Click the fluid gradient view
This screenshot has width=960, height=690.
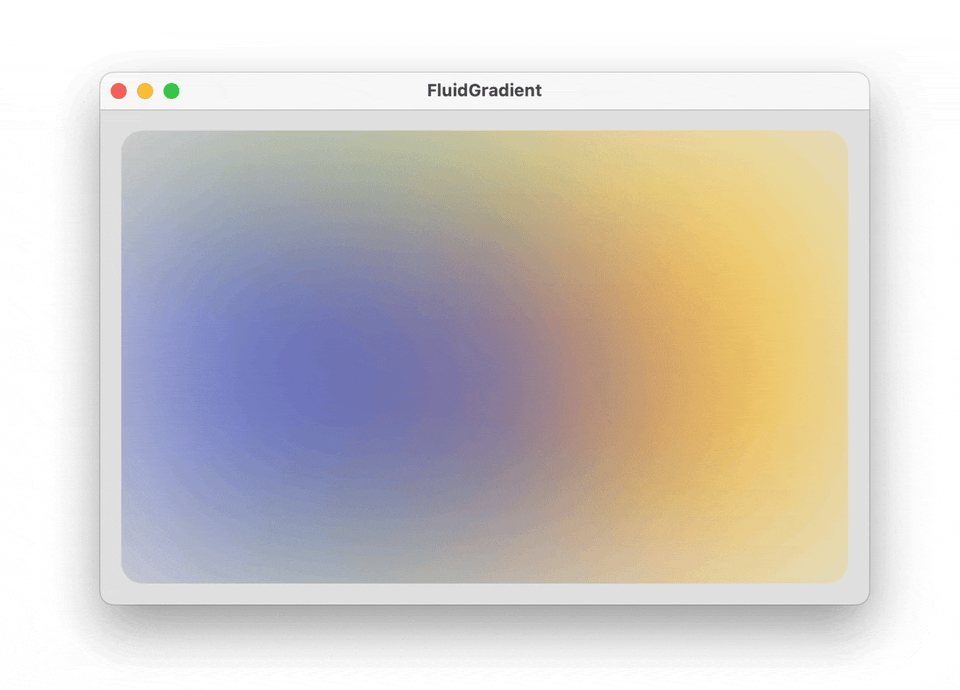coord(484,356)
